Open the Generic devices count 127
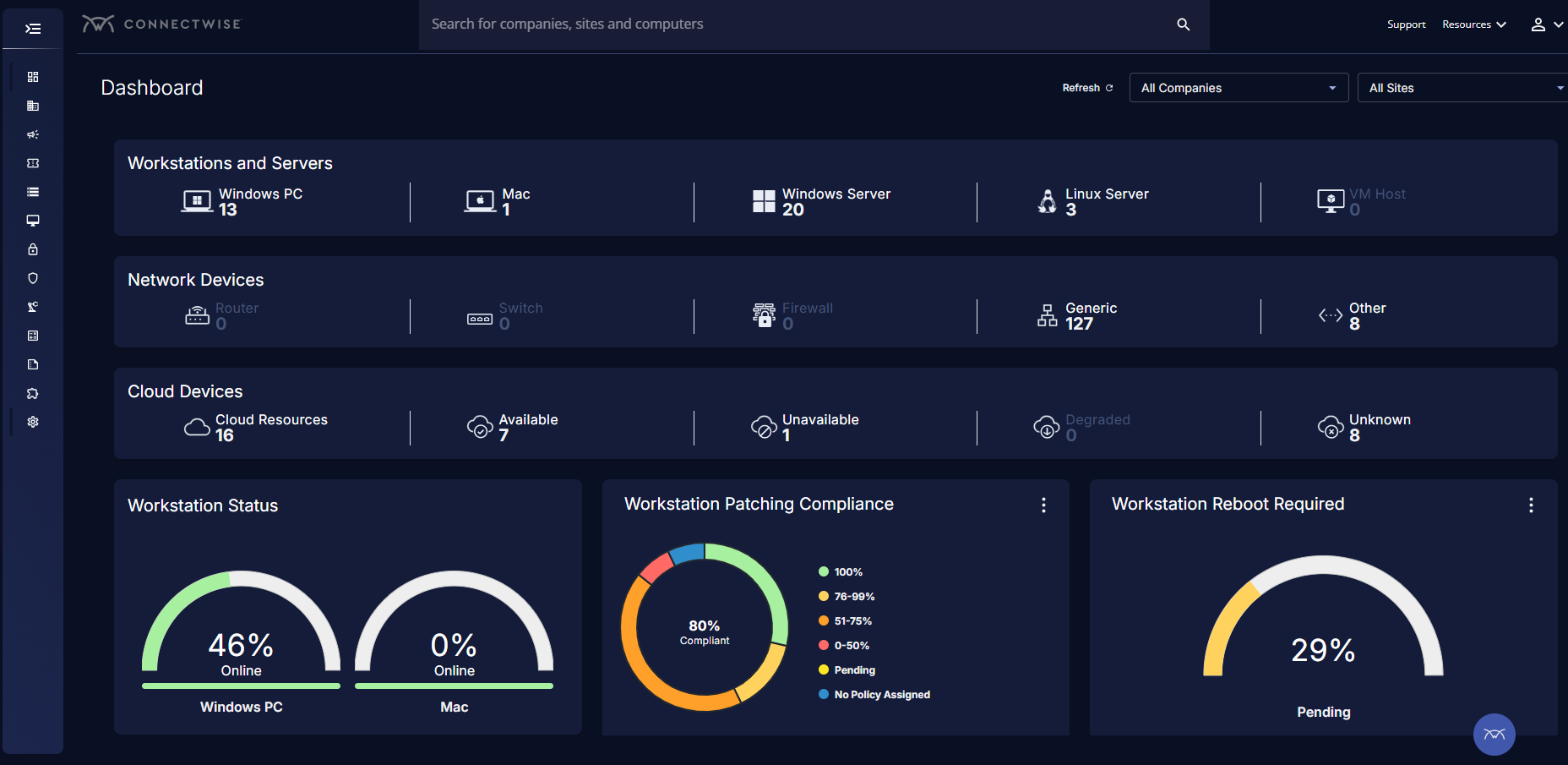 (1080, 324)
